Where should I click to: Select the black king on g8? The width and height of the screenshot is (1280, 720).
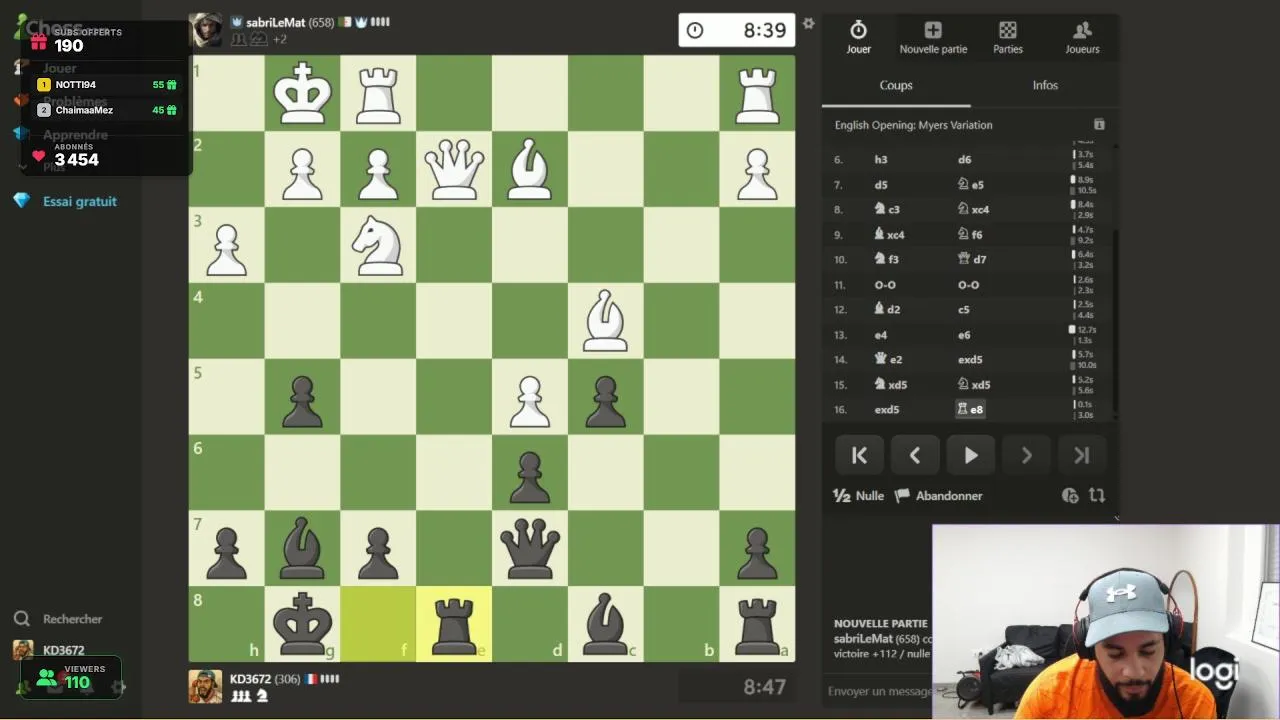[x=303, y=624]
